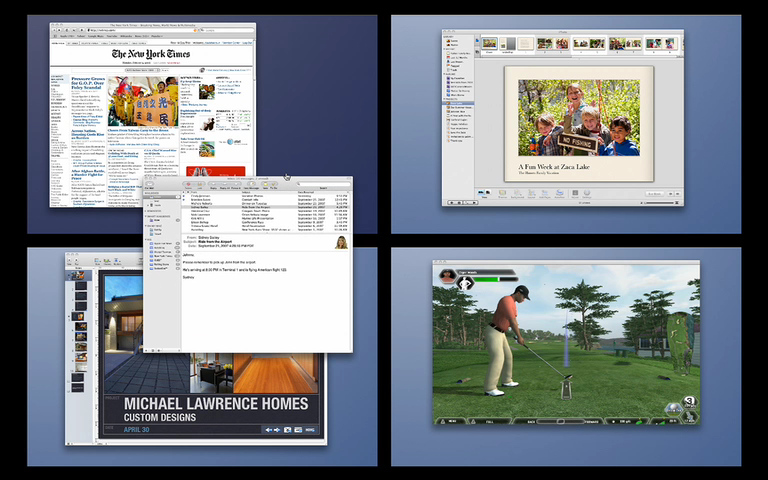Select the "Dinner on Tuesday" message

(x=265, y=203)
